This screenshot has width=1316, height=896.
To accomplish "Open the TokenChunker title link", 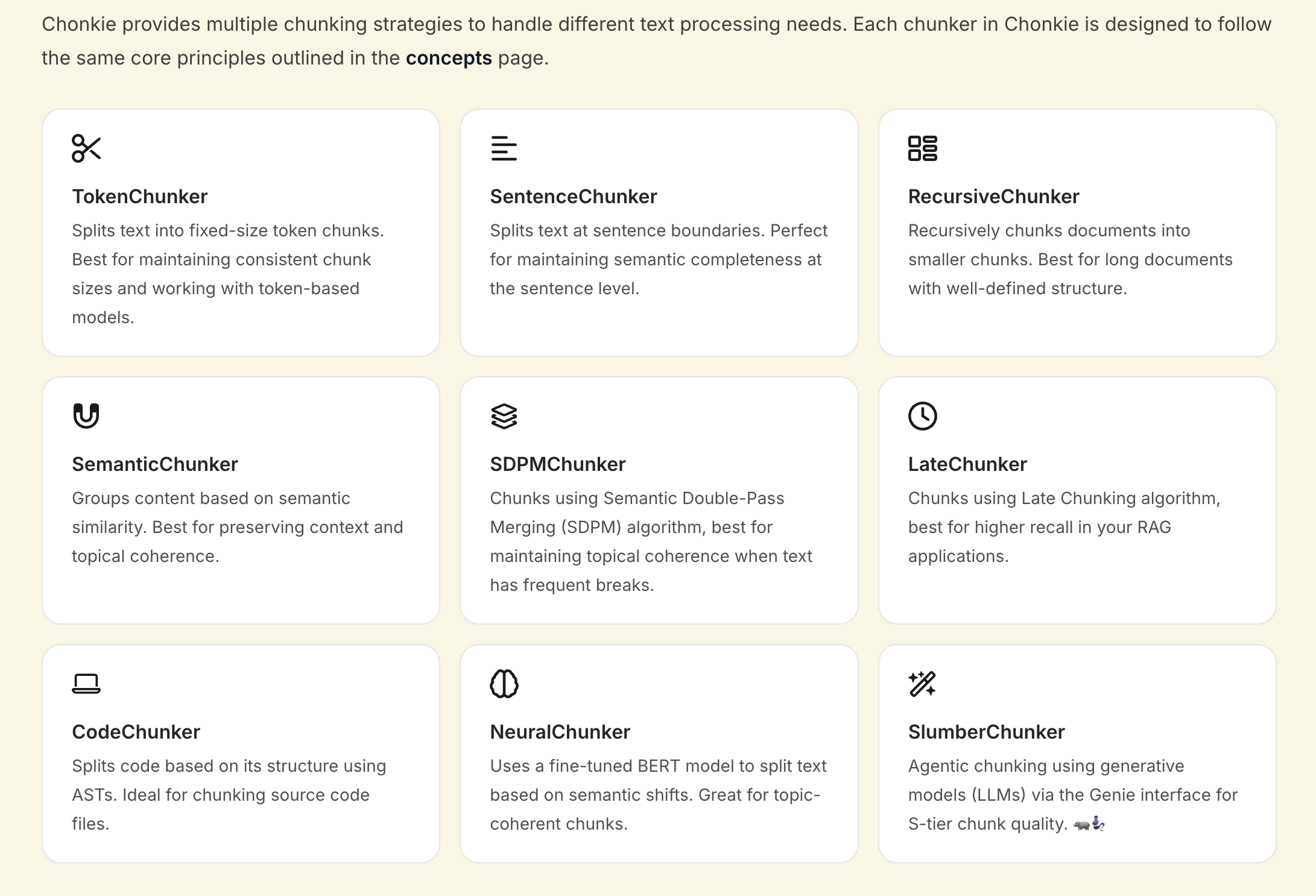I will pyautogui.click(x=139, y=197).
